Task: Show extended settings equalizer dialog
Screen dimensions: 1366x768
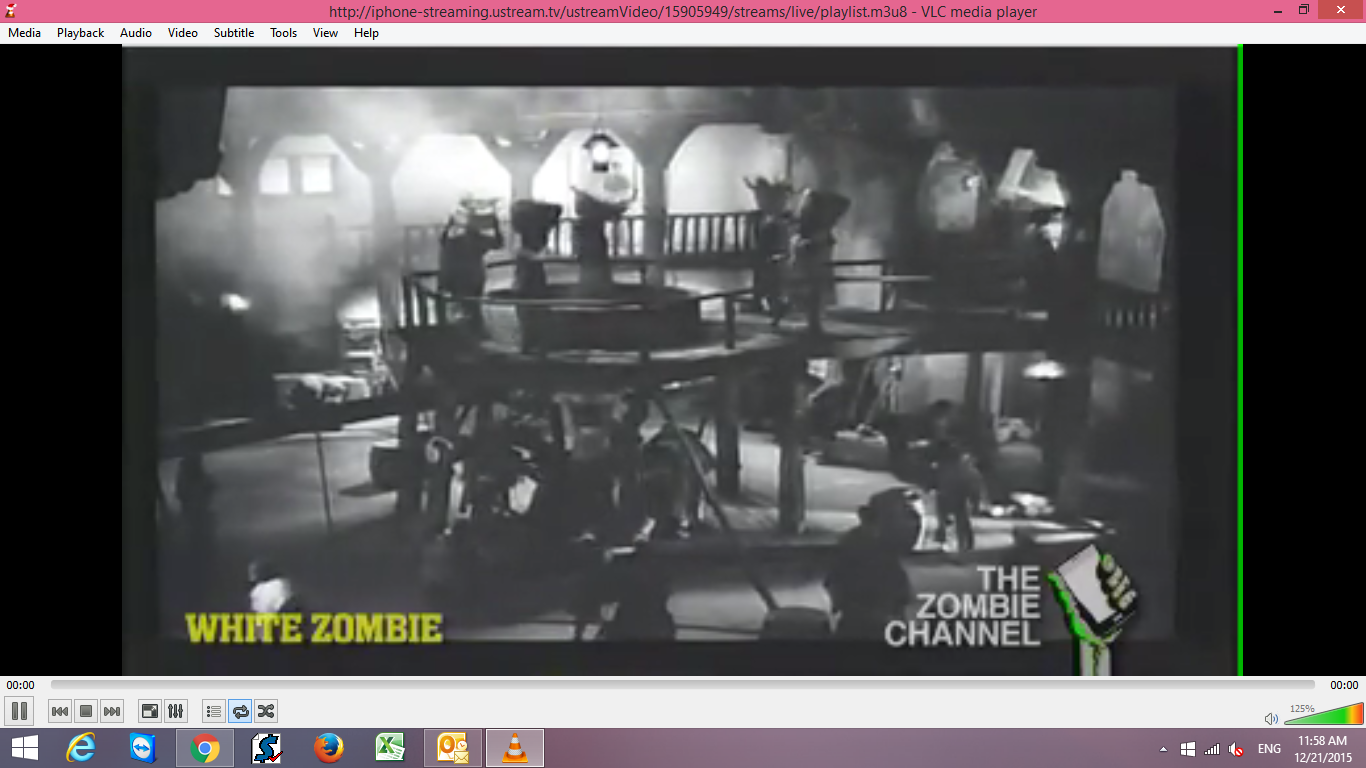Action: (175, 711)
